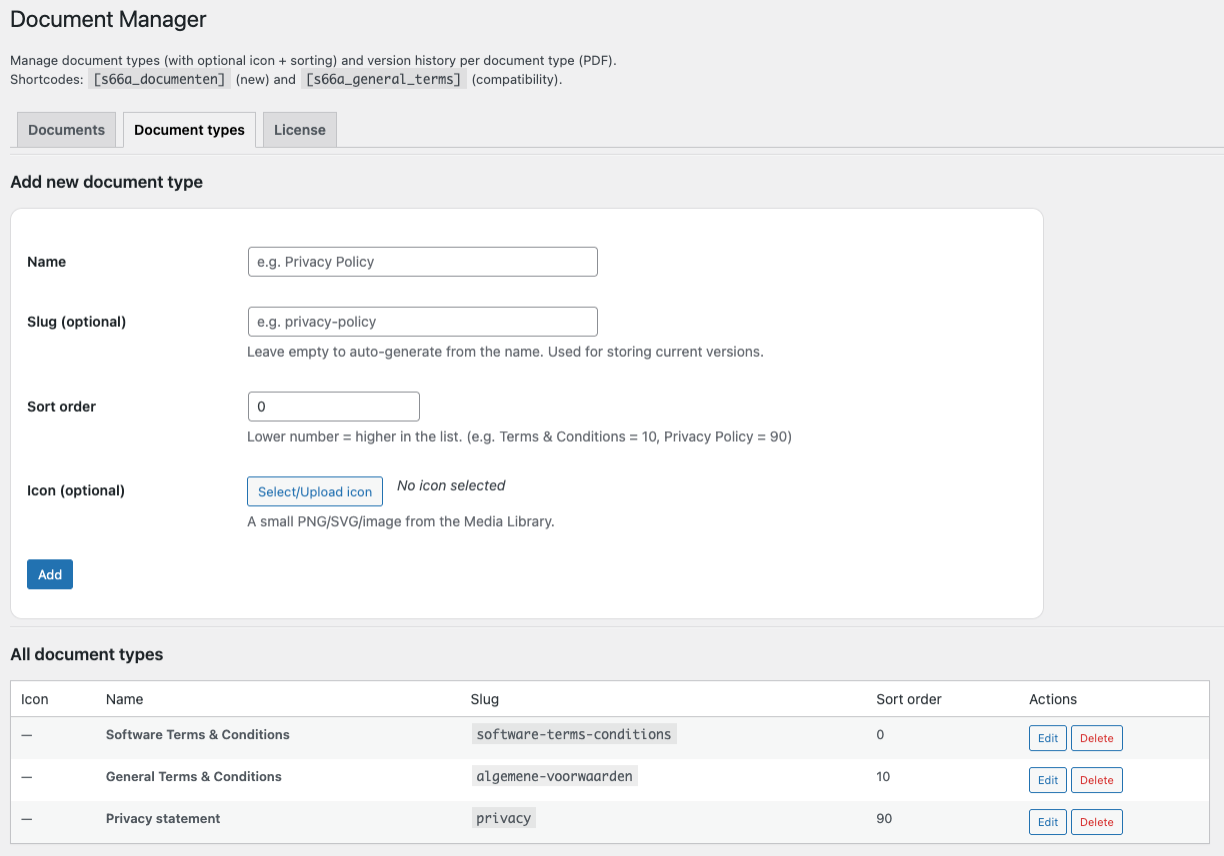Focus the Slug (optional) input field

pos(422,321)
